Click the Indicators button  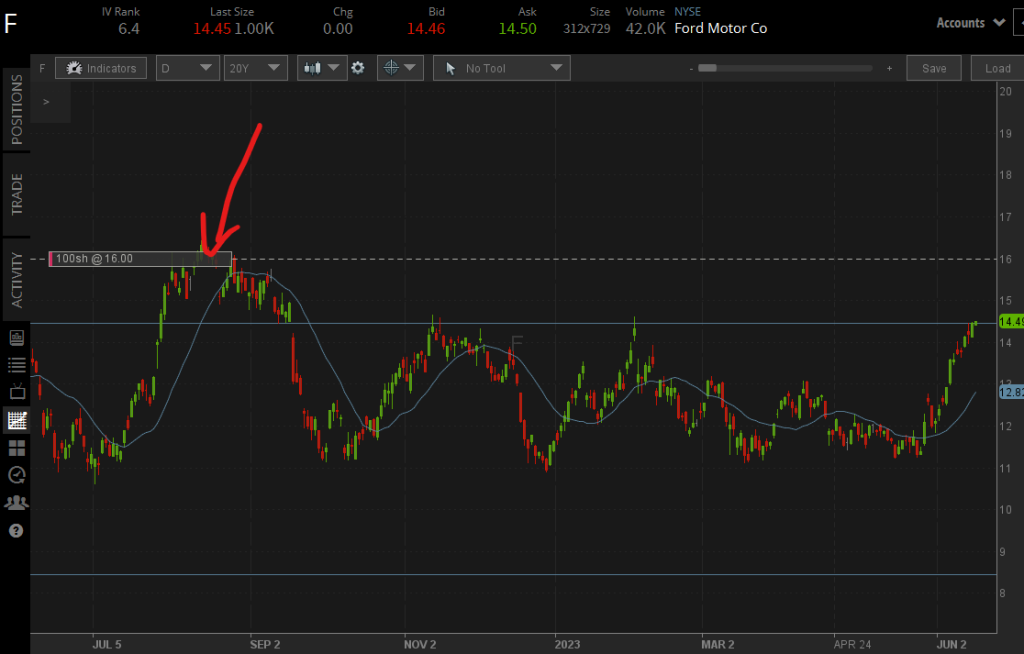click(102, 68)
